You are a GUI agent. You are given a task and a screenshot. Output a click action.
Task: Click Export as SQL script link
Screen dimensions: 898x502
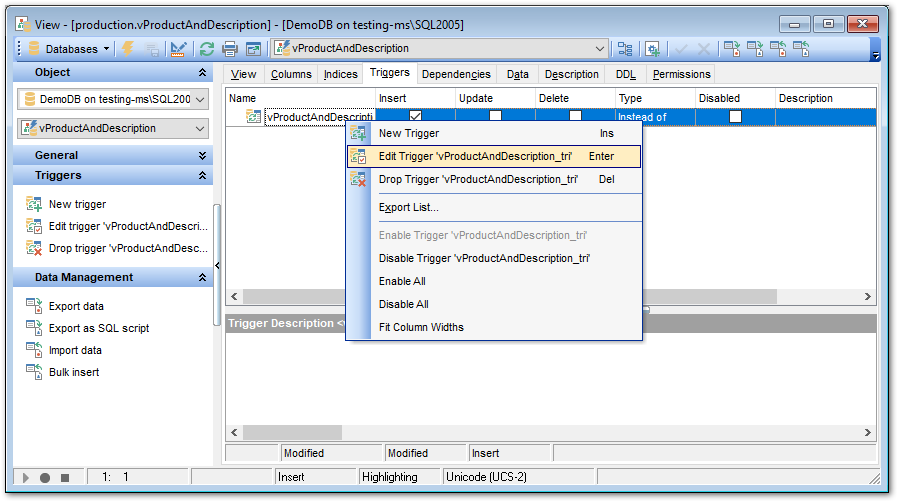(99, 328)
